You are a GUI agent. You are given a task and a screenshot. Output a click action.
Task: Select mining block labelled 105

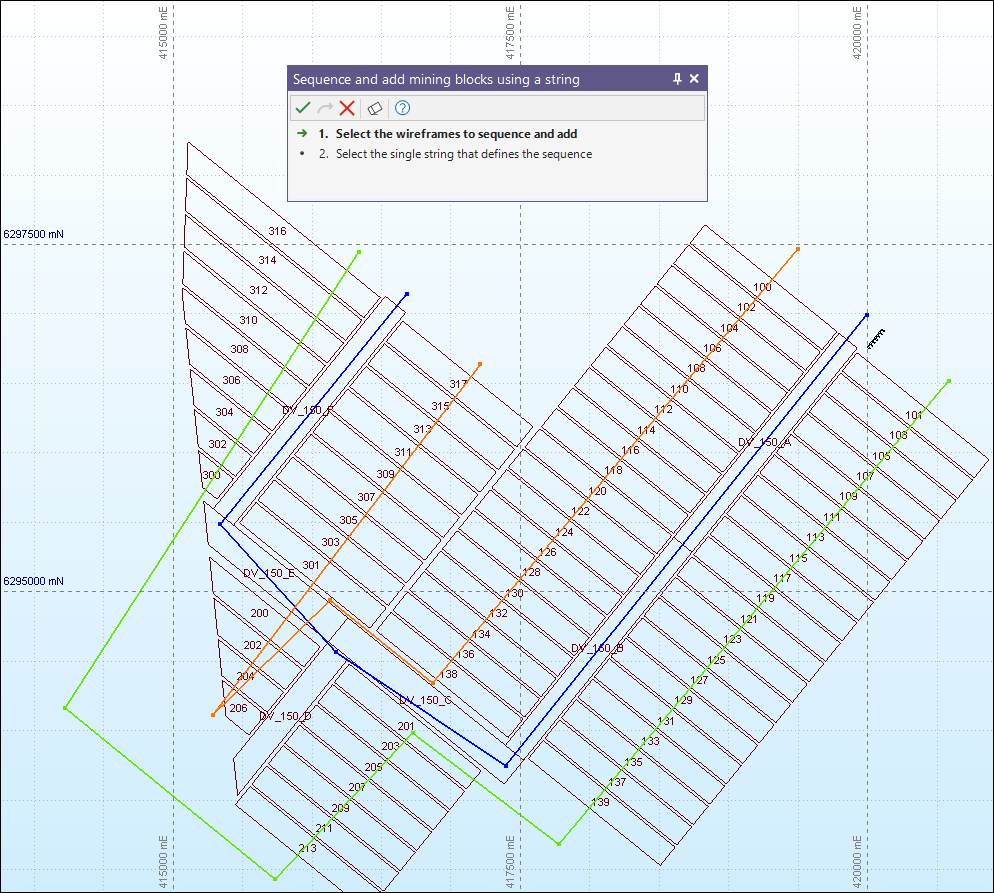tap(881, 456)
